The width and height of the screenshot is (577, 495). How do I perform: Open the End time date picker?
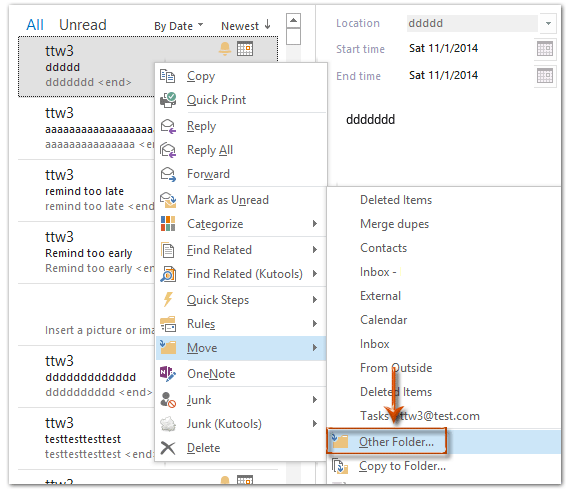(545, 76)
